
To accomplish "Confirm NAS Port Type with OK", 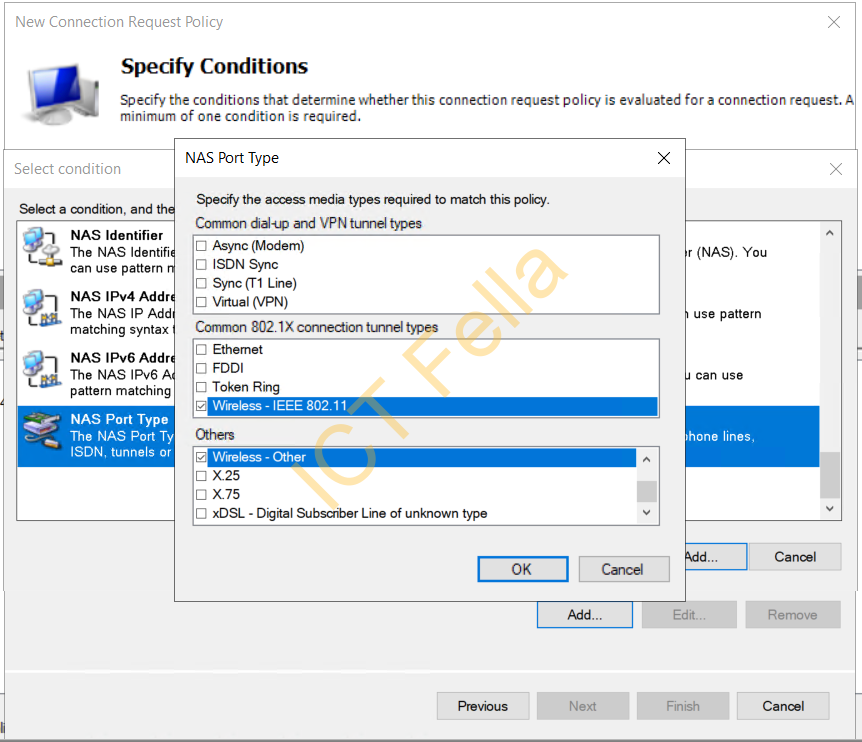I will tap(523, 569).
